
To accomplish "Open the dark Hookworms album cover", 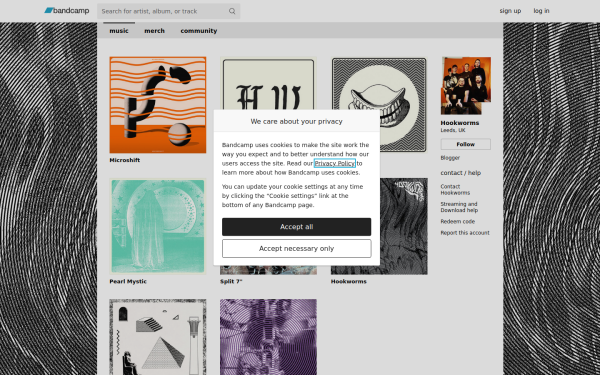I will [x=404, y=226].
